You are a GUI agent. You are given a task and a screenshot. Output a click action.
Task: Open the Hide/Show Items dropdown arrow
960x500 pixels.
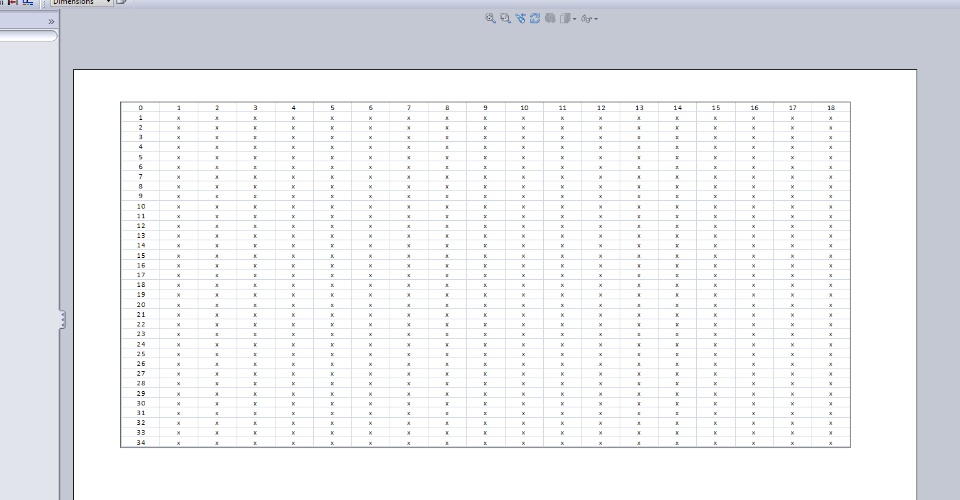pos(596,19)
